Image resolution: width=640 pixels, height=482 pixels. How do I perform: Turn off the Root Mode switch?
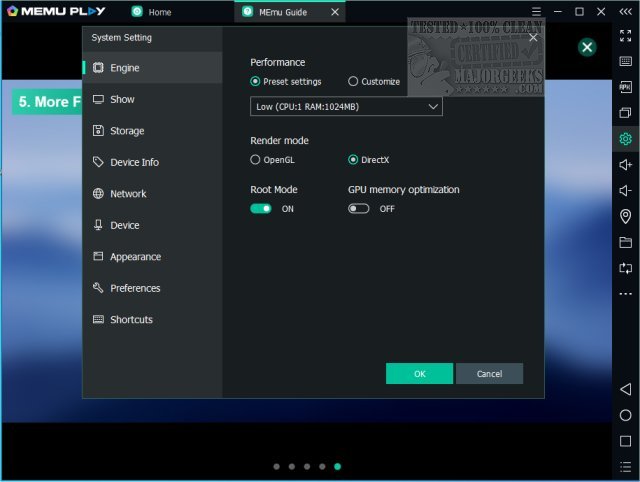coord(261,209)
